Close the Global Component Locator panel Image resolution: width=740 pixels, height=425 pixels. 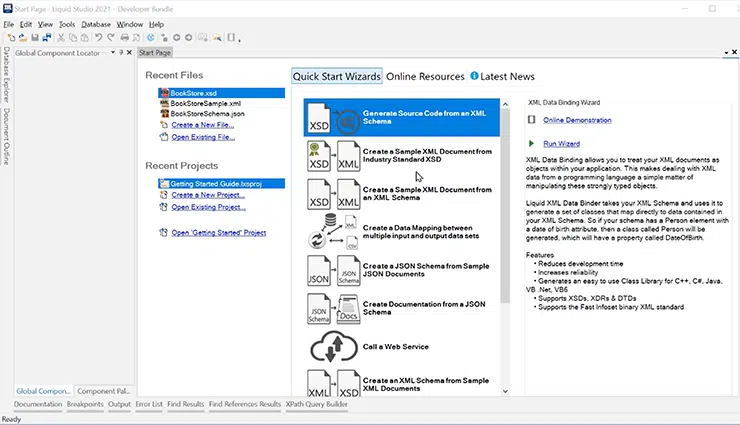pos(129,53)
